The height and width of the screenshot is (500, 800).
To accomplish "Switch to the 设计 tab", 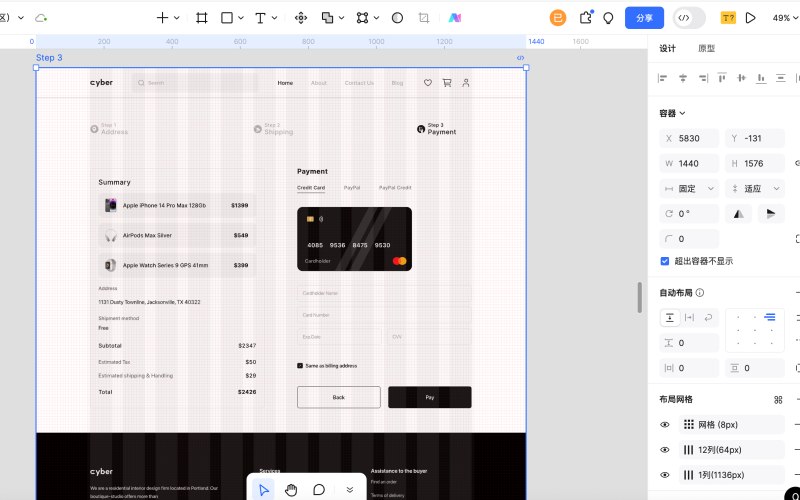I will [667, 48].
